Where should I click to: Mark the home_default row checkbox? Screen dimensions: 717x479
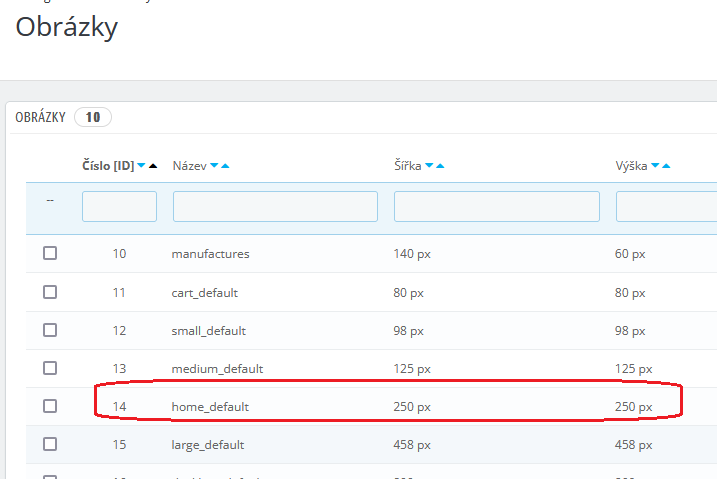point(50,406)
